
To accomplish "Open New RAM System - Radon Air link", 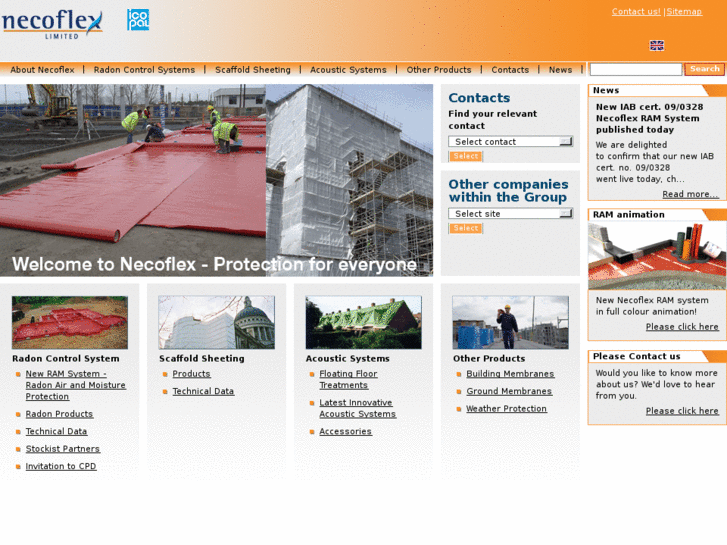I will (x=76, y=385).
